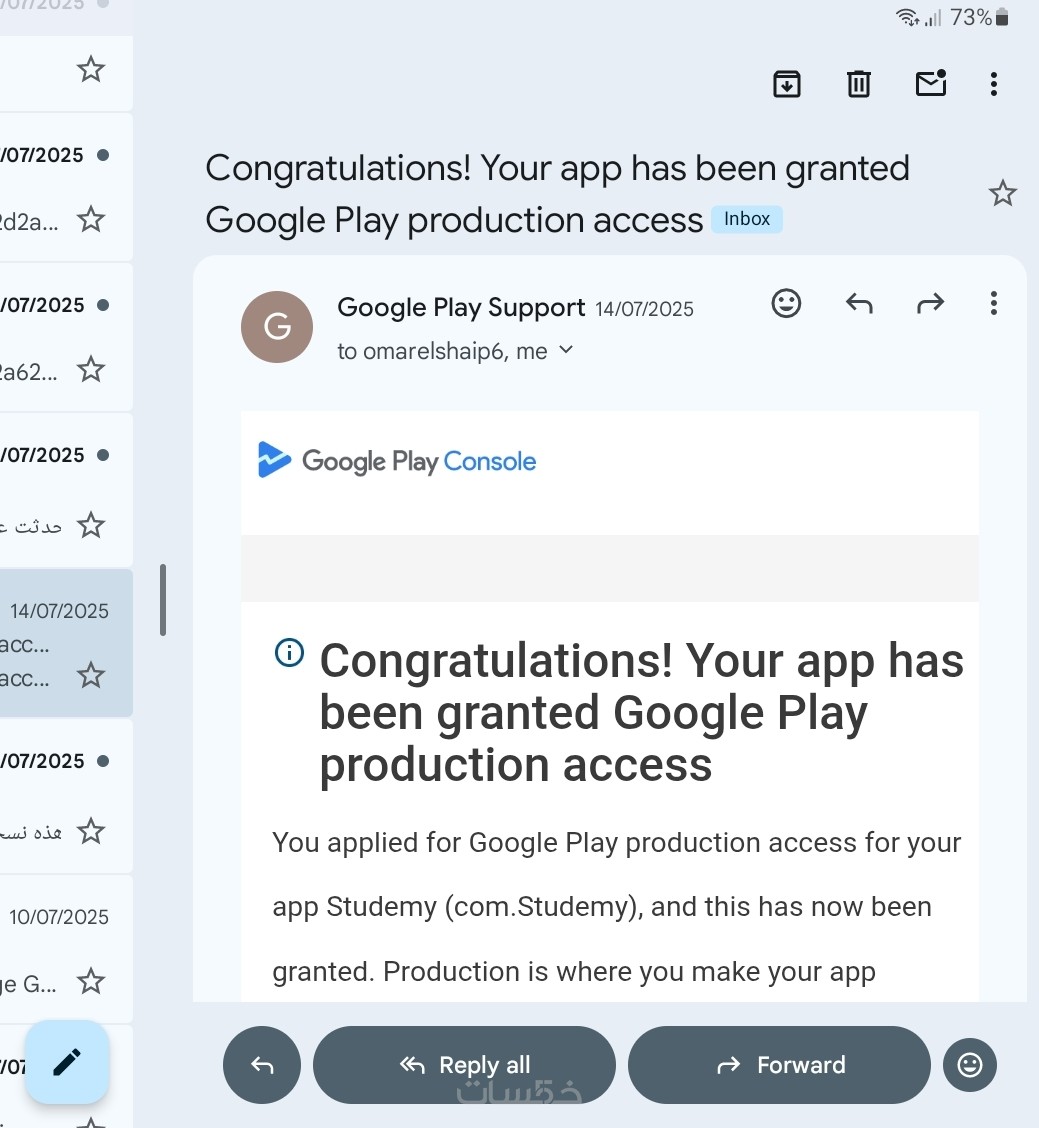This screenshot has width=1039, height=1128.
Task: Star the selected 14/07/2025 list email
Action: point(91,675)
